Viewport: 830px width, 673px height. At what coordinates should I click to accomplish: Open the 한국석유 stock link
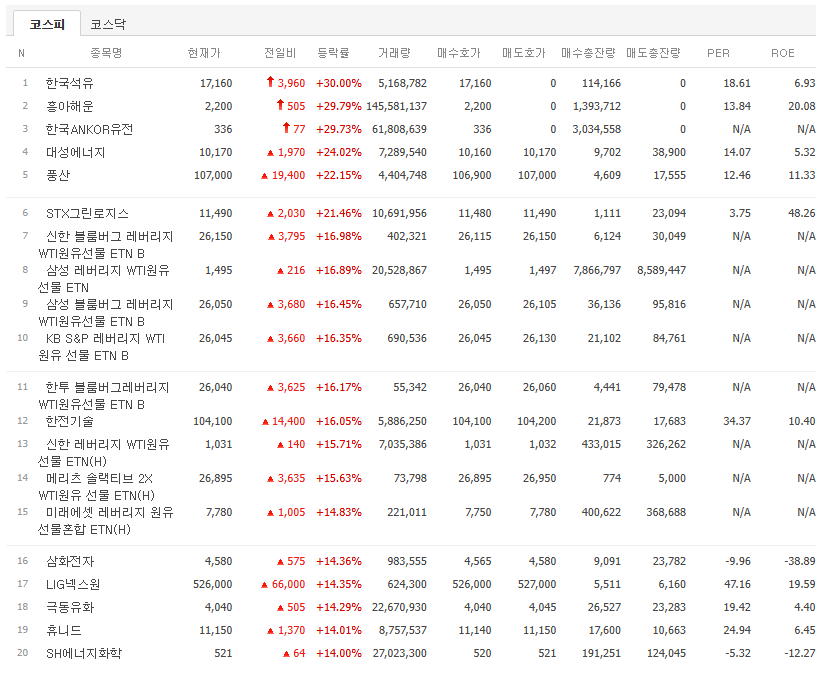click(x=69, y=83)
